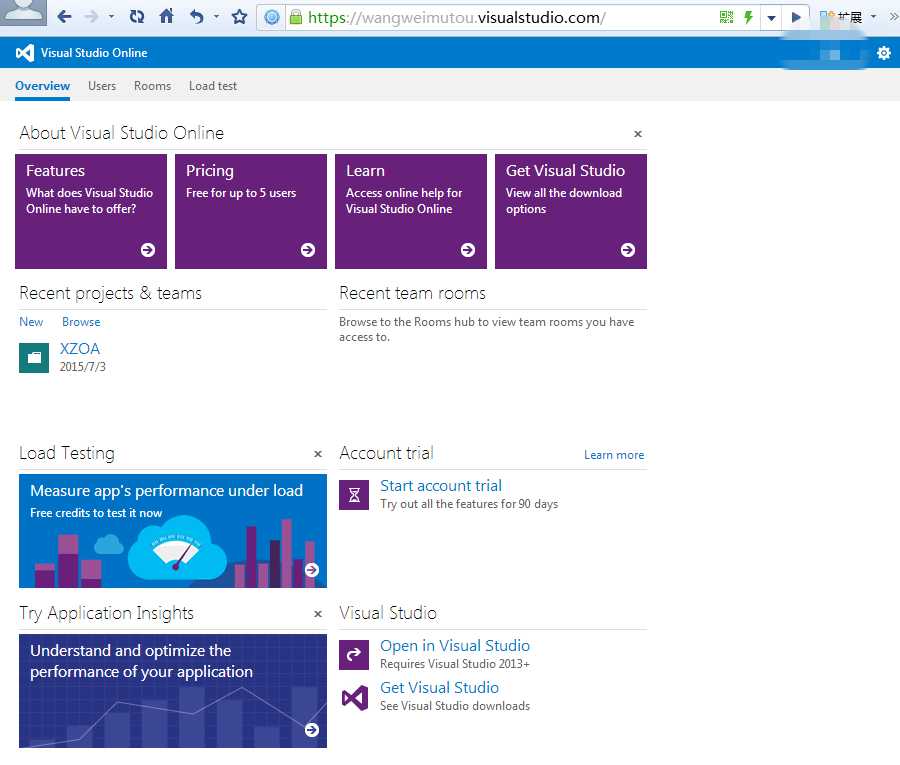Bookmark the page with the star icon
Image resolution: width=900 pixels, height=765 pixels.
coord(239,17)
